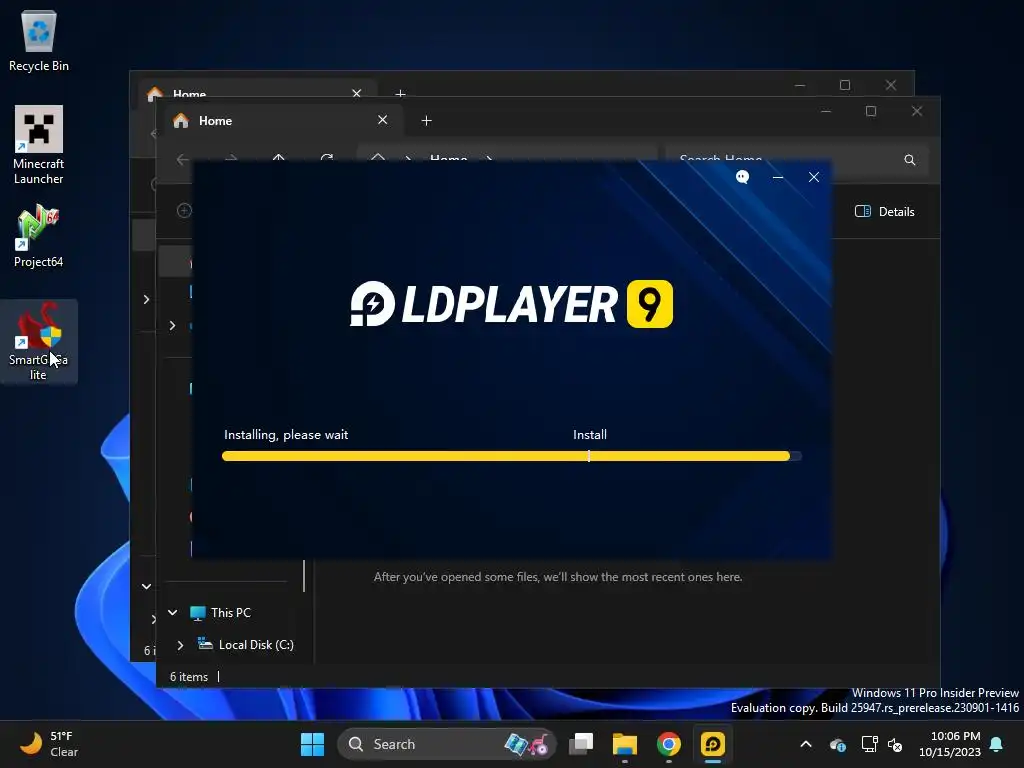The width and height of the screenshot is (1024, 768).
Task: Close the back File Explorer window
Action: 891,85
